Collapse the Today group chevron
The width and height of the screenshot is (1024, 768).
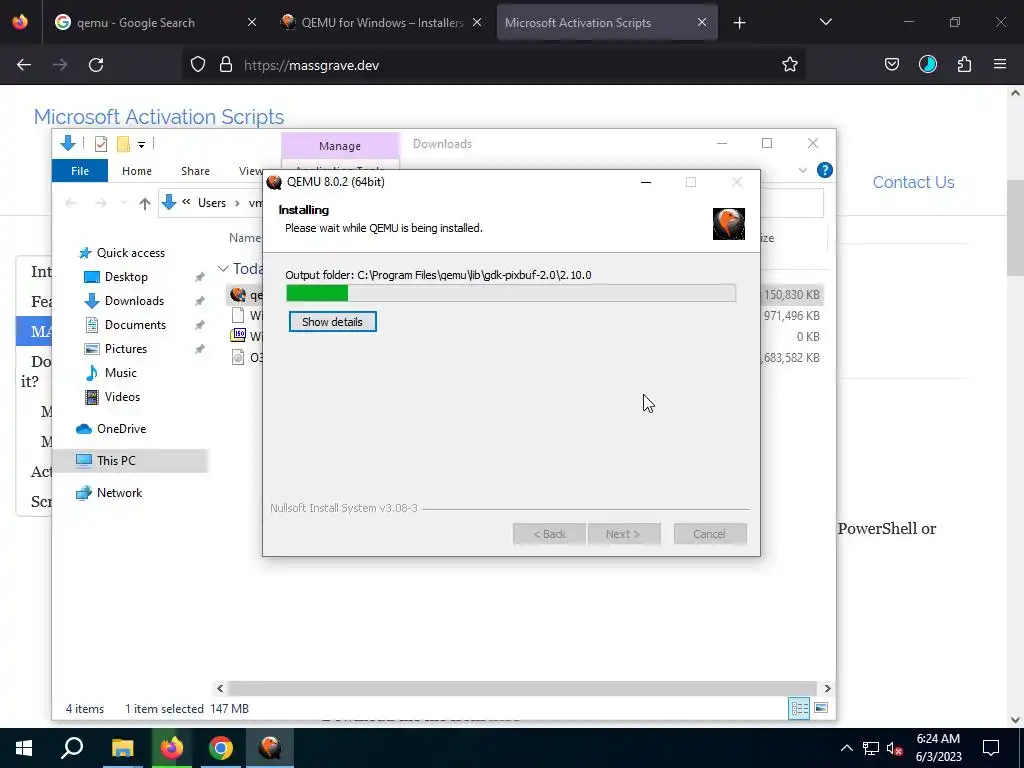point(223,269)
